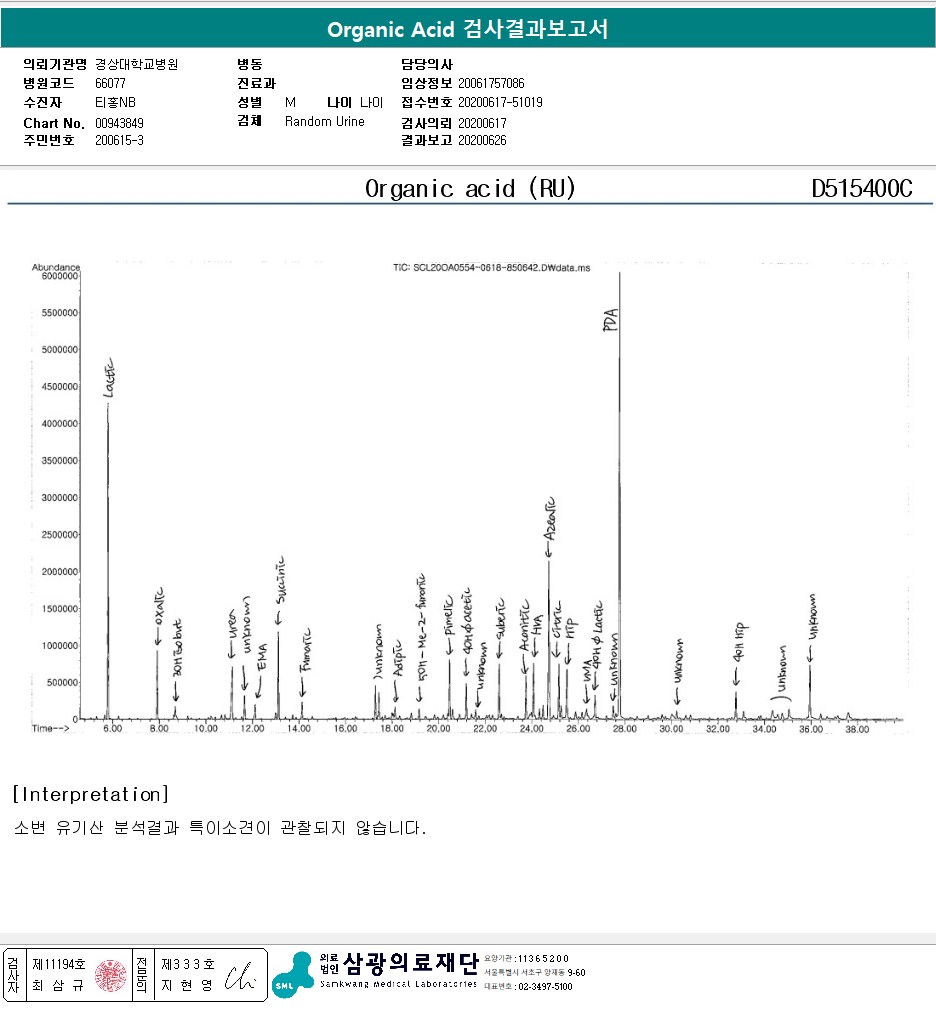This screenshot has width=936, height=1013.
Task: Click the 삼광의료재단 organization name
Action: pos(411,963)
